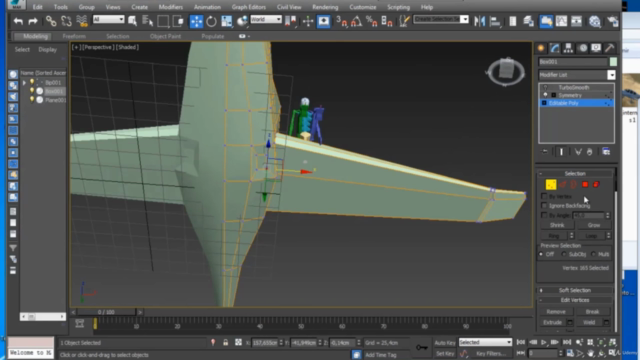The image size is (640, 360).
Task: Toggle Plane001 visibility bulb in explorer
Action: [32, 100]
